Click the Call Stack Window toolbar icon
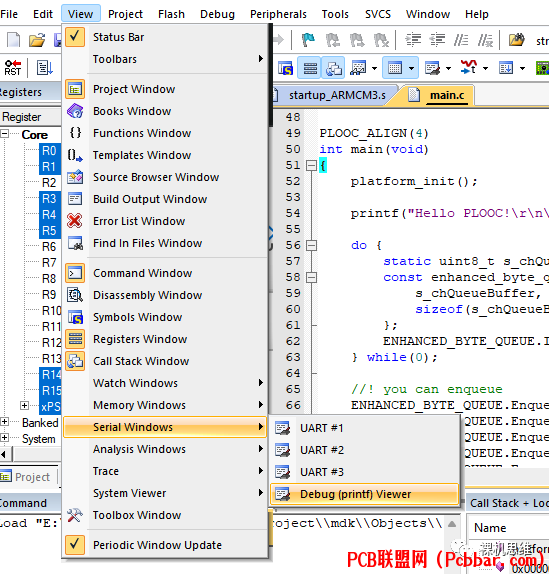Screen dimensions: 549x574 point(333,68)
